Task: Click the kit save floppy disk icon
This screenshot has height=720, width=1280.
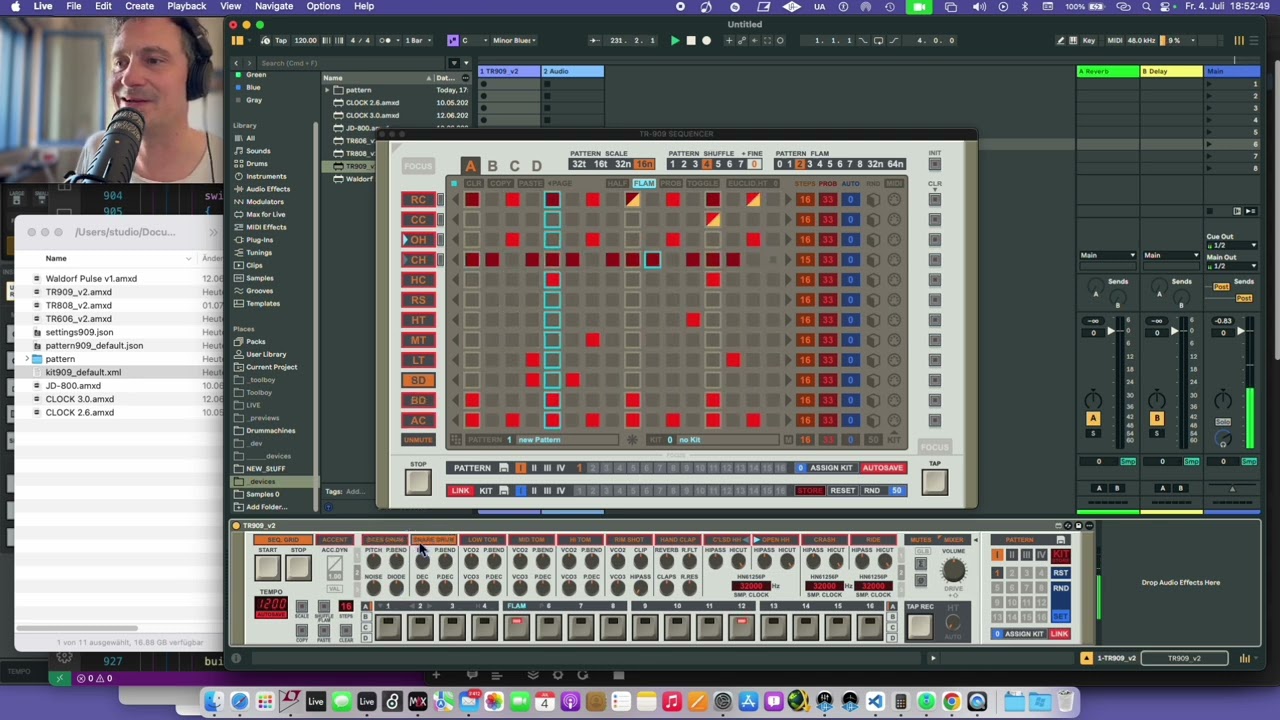Action: pyautogui.click(x=504, y=491)
